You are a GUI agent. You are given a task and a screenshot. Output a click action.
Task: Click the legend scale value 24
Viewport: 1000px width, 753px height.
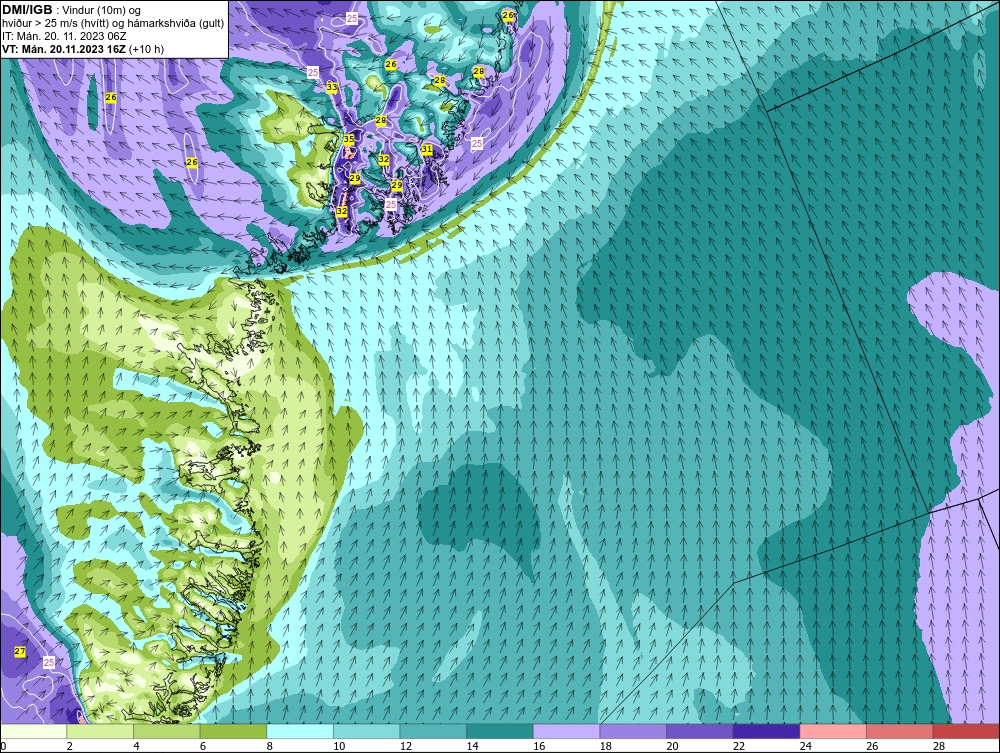[805, 746]
